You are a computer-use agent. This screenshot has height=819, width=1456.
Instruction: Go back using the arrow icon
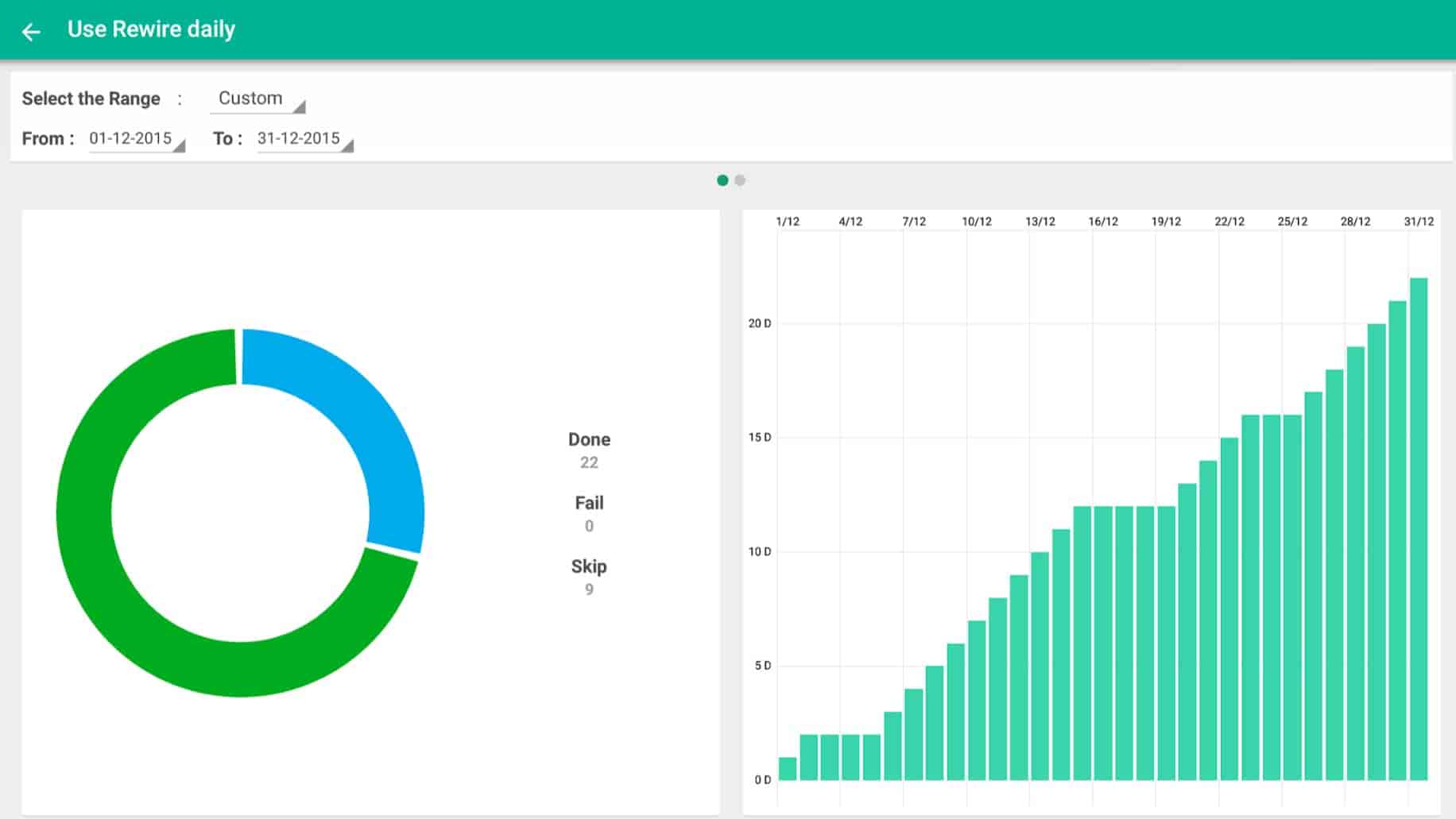(x=31, y=31)
